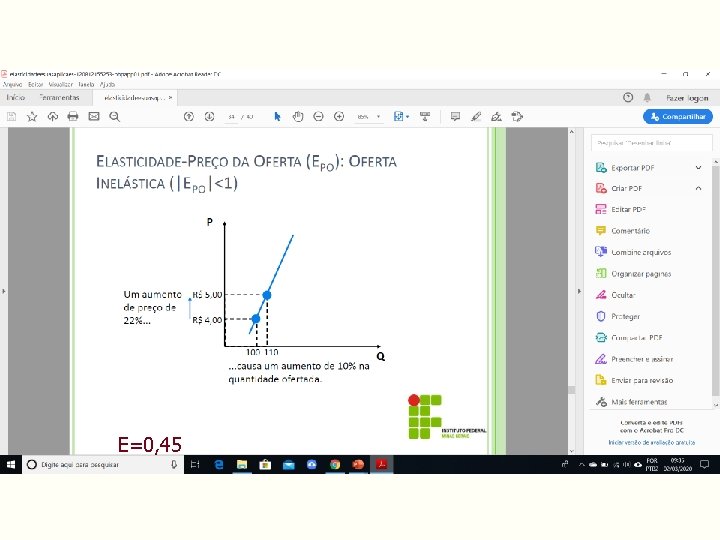Select the arrow selection tool

click(277, 117)
